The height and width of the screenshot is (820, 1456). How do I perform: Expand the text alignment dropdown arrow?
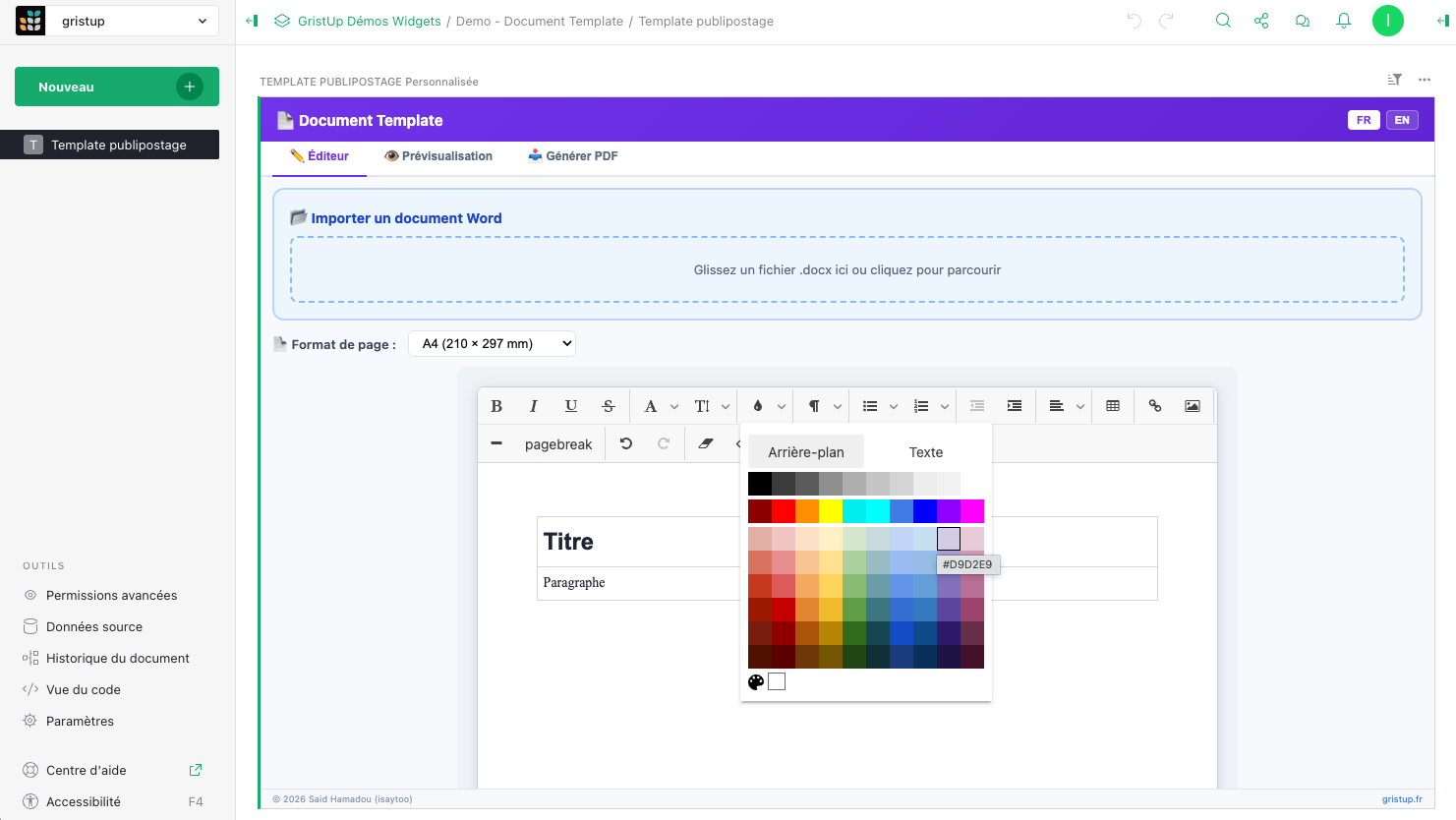pyautogui.click(x=1080, y=406)
